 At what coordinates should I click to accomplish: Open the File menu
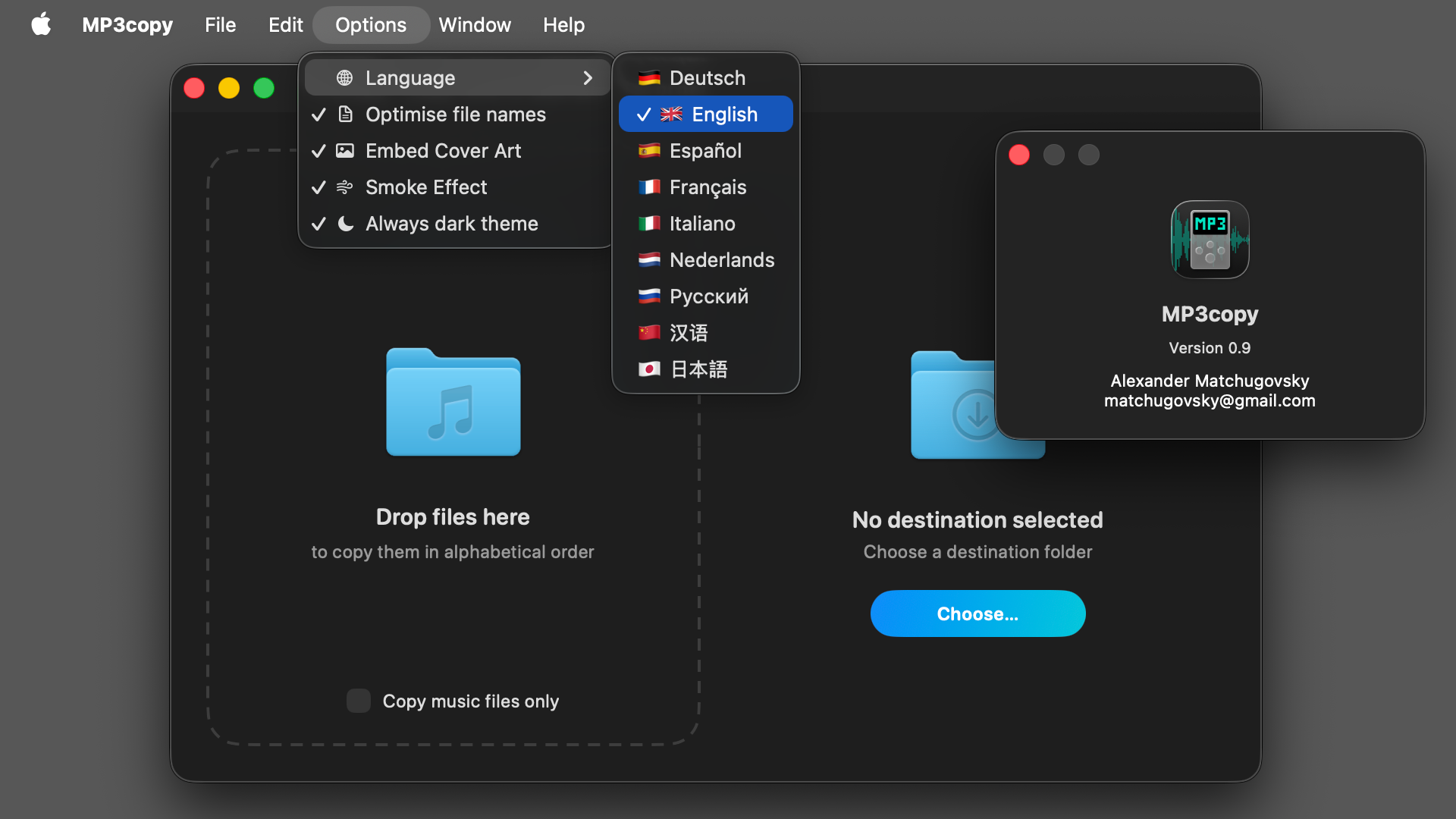coord(220,25)
